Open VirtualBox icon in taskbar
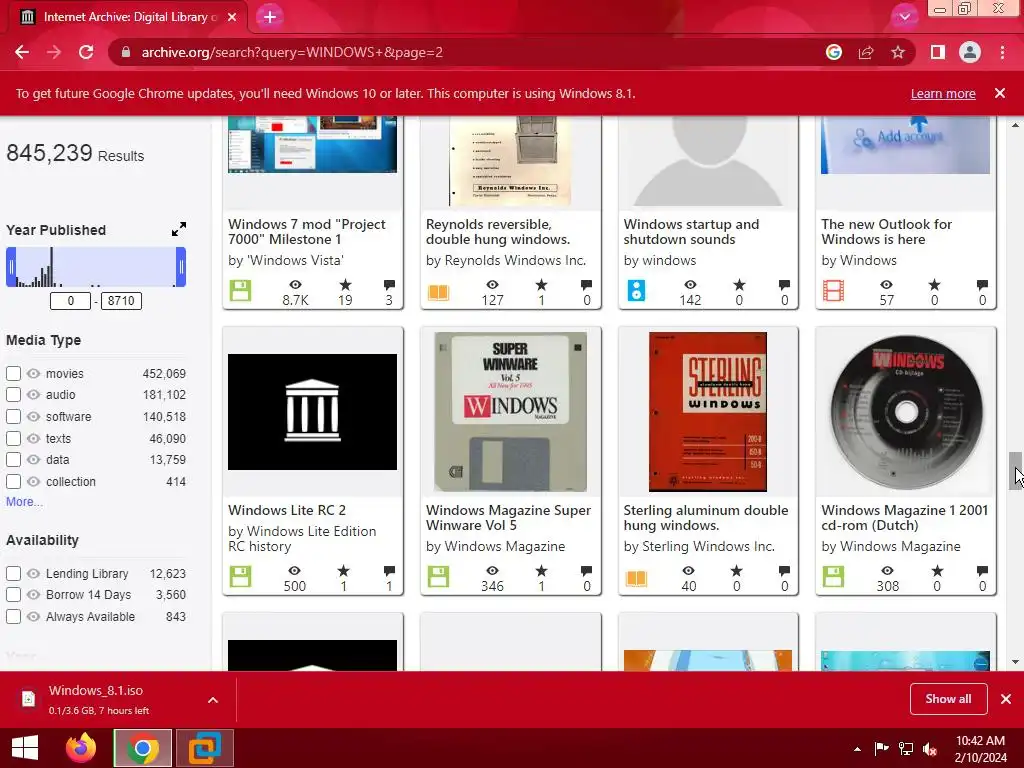1024x768 pixels. tap(204, 748)
